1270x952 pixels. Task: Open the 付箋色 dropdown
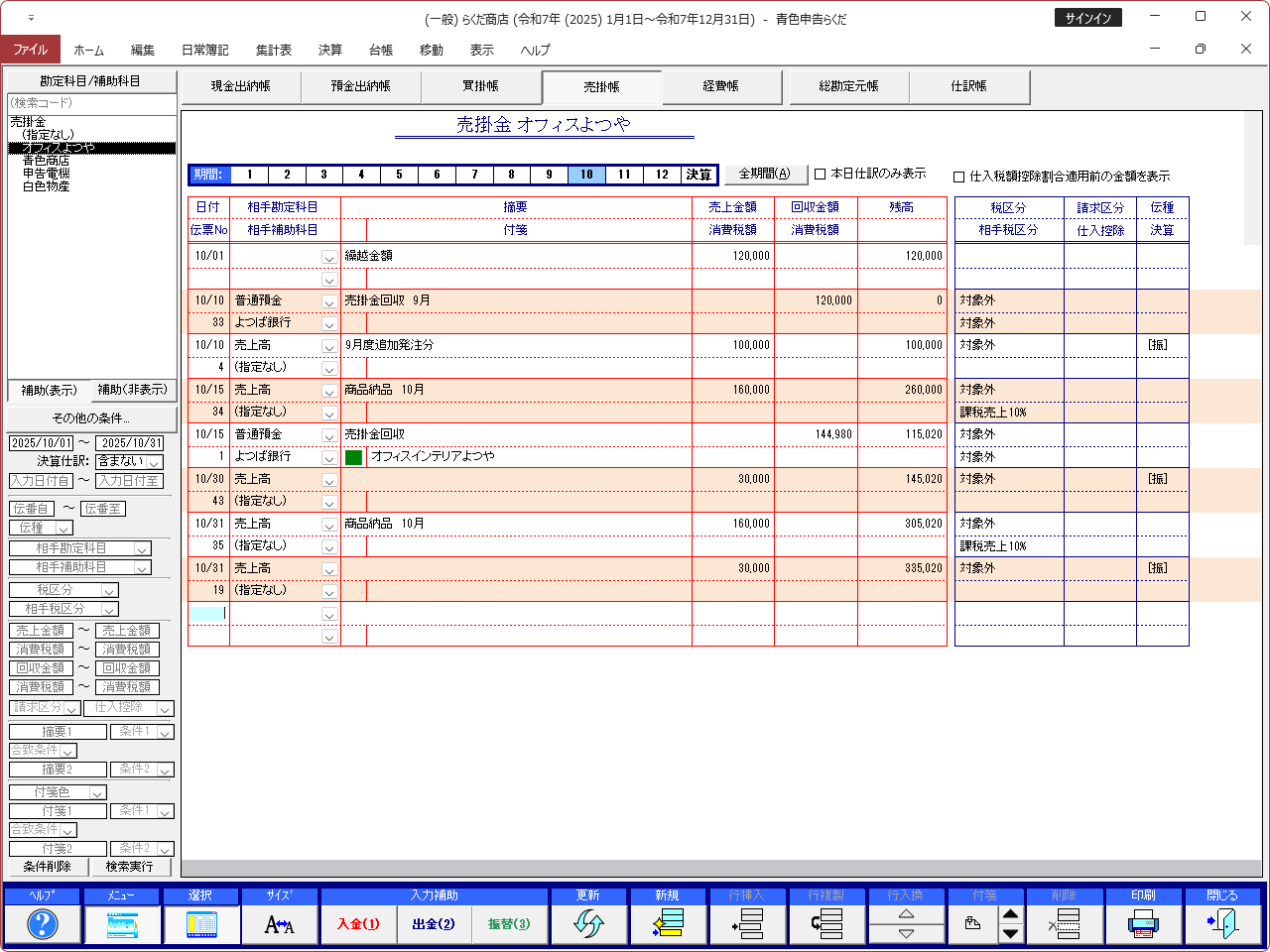tap(97, 792)
